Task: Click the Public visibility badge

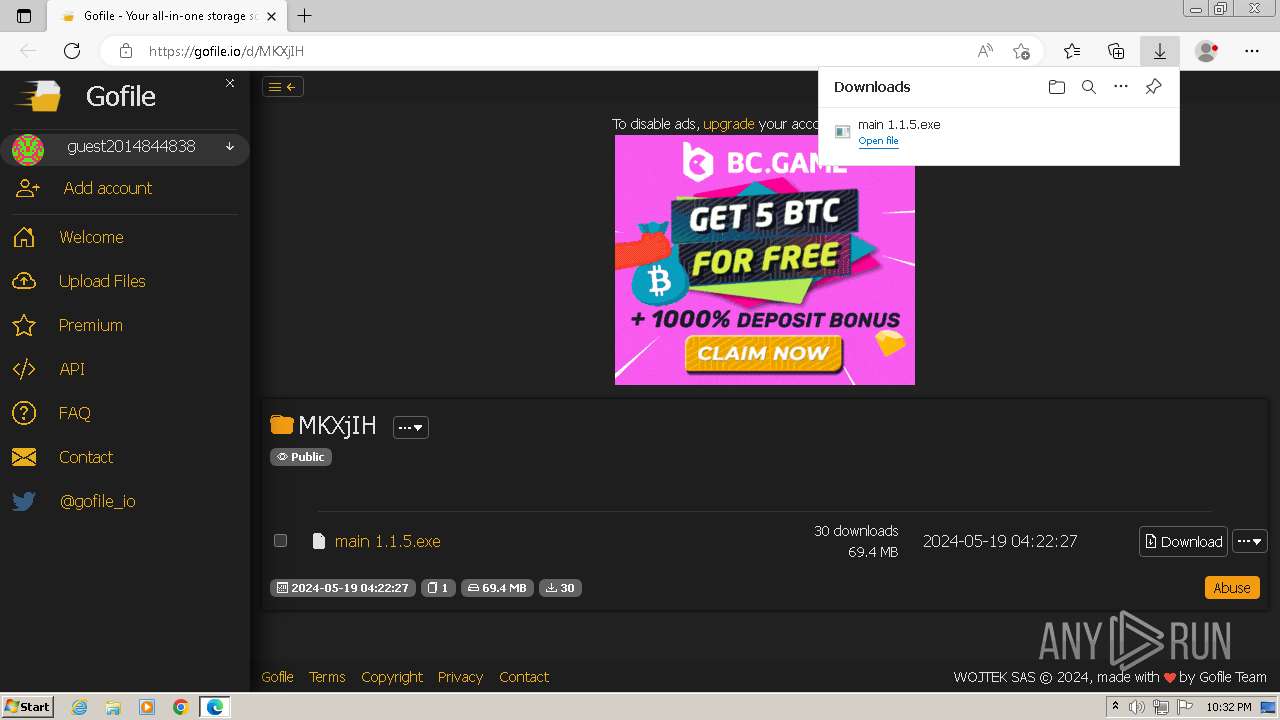Action: click(x=301, y=457)
